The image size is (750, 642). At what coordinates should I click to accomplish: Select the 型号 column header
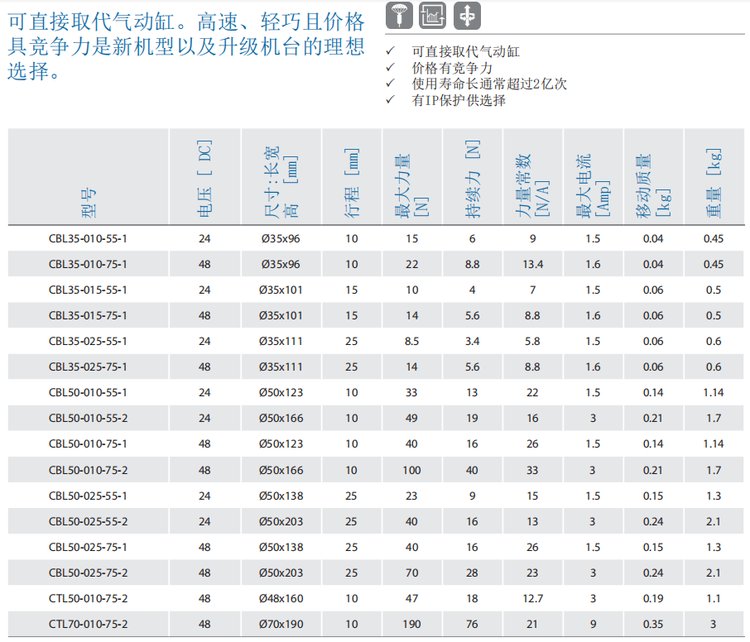[x=88, y=207]
